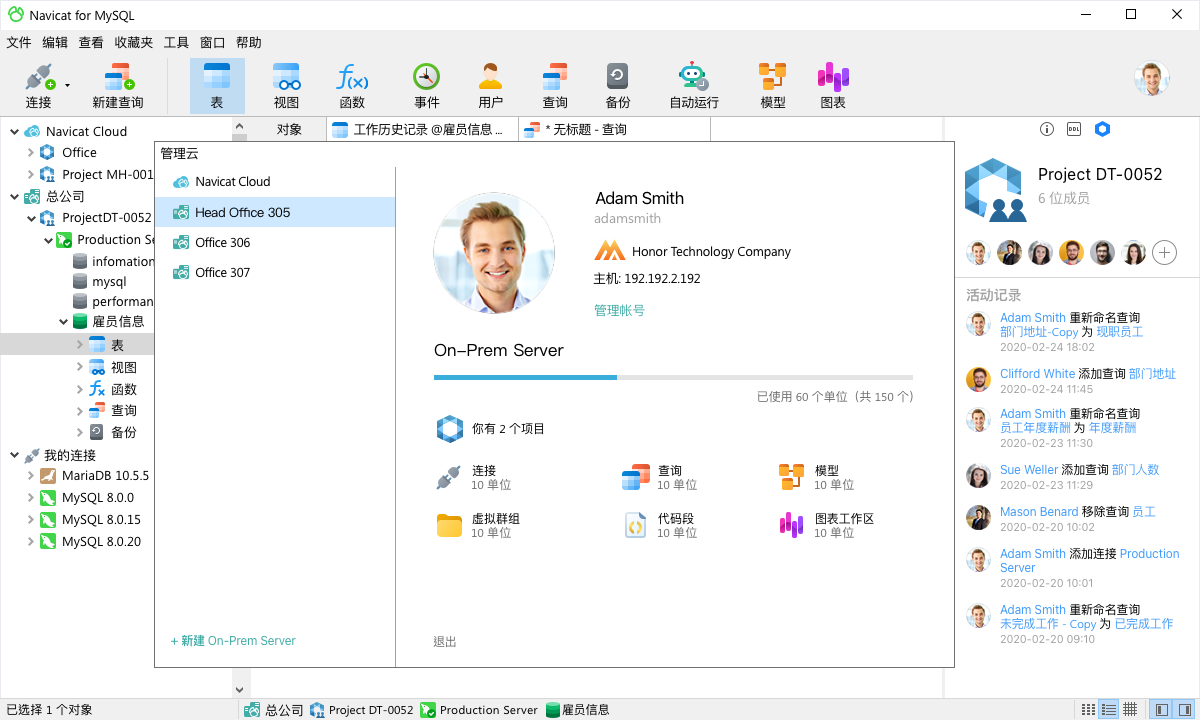Expand the Office tree node
This screenshot has height=720, width=1200.
(31, 153)
